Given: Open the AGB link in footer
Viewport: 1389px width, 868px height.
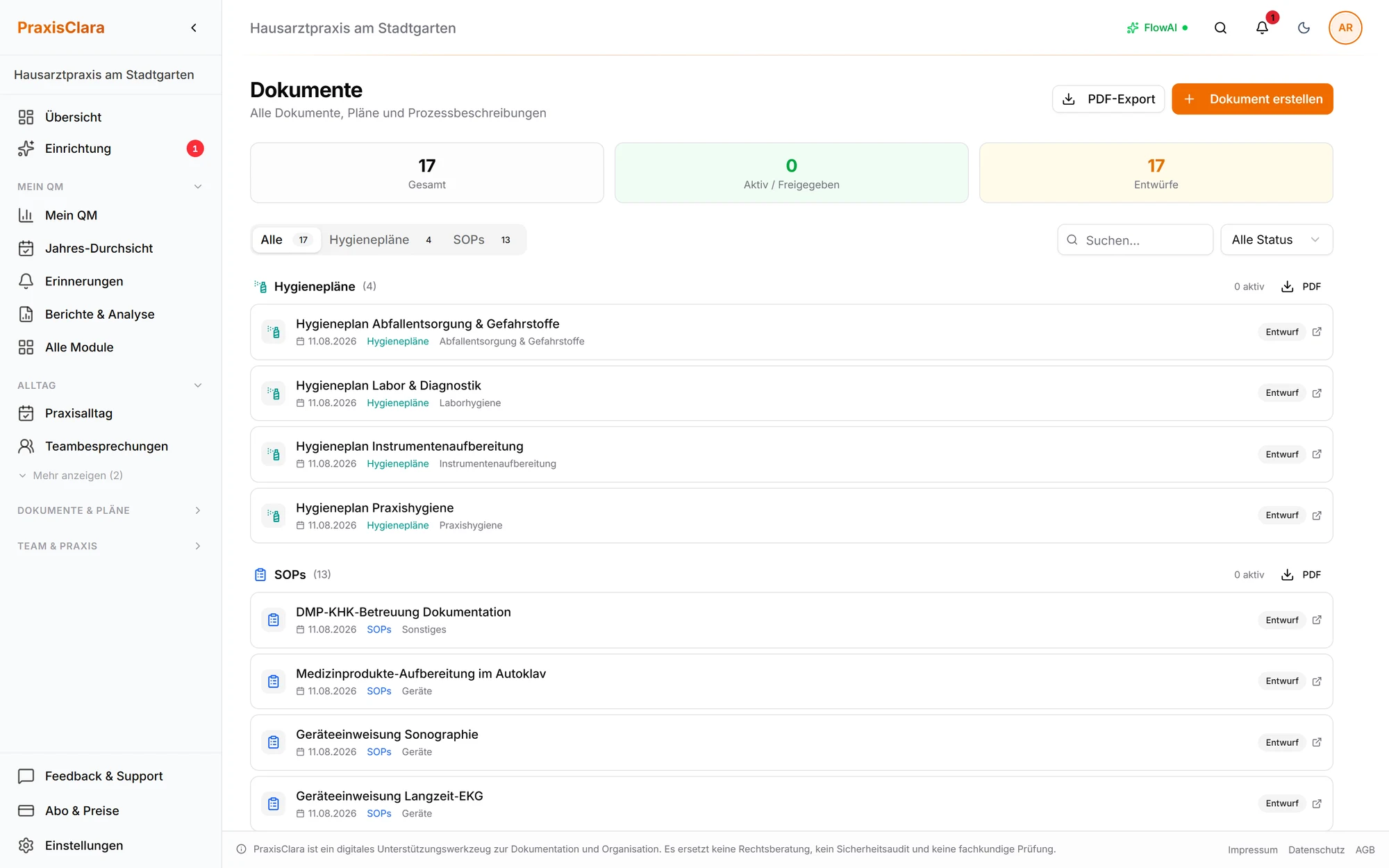Looking at the screenshot, I should (x=1365, y=850).
